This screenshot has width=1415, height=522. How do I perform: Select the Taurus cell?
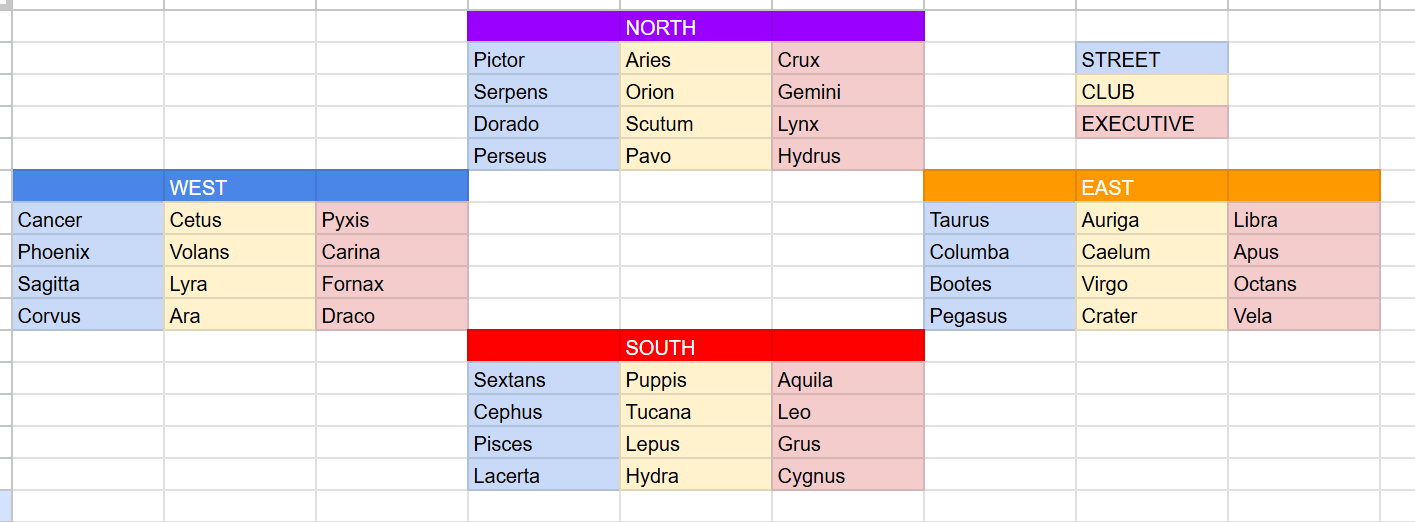1000,219
